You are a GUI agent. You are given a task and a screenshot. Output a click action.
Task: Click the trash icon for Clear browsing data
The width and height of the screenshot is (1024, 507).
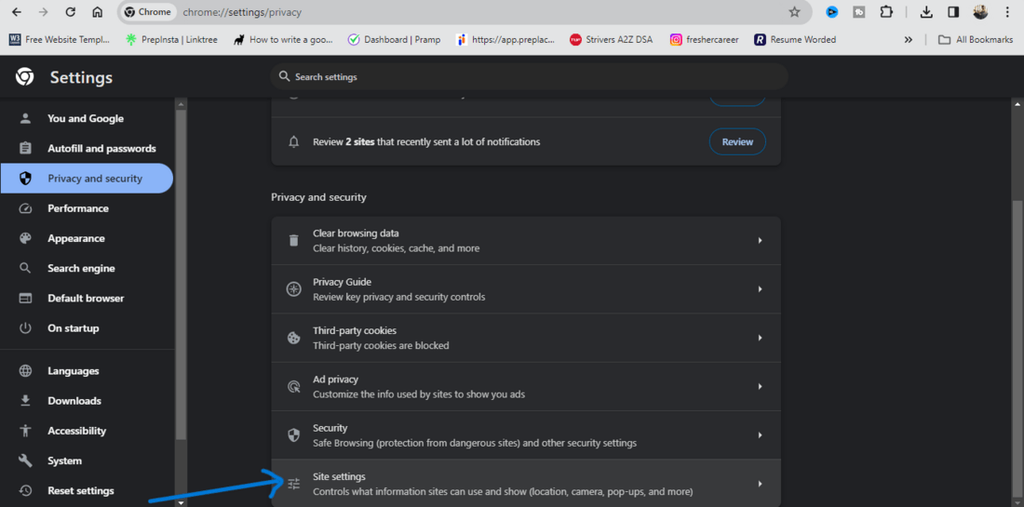click(294, 240)
